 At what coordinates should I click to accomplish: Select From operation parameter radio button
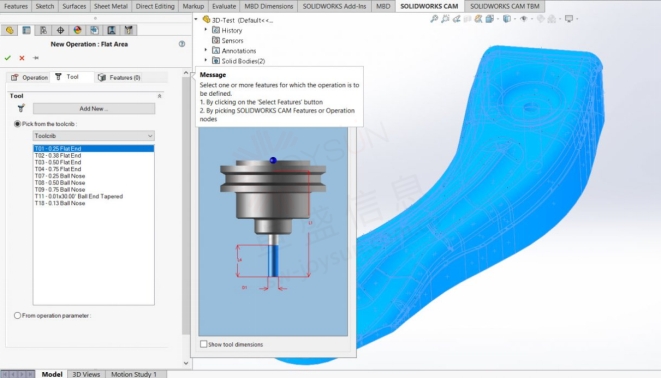(x=17, y=315)
